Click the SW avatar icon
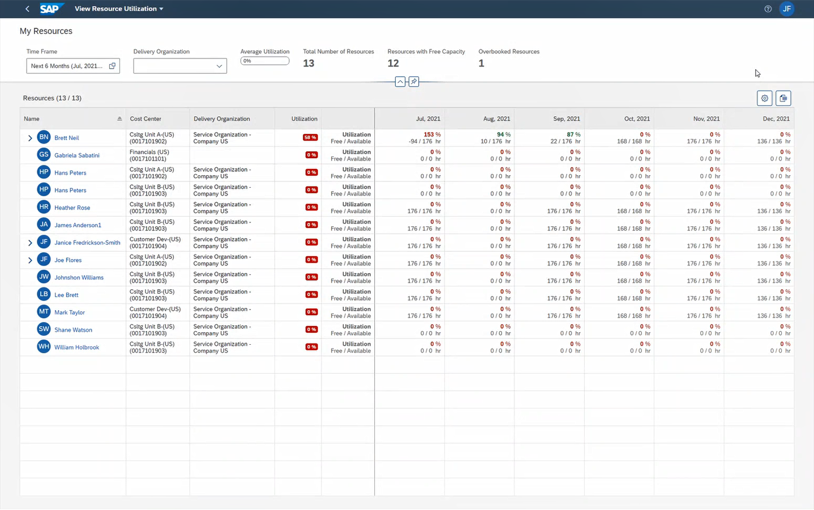Viewport: 814px width, 510px height. pos(44,329)
